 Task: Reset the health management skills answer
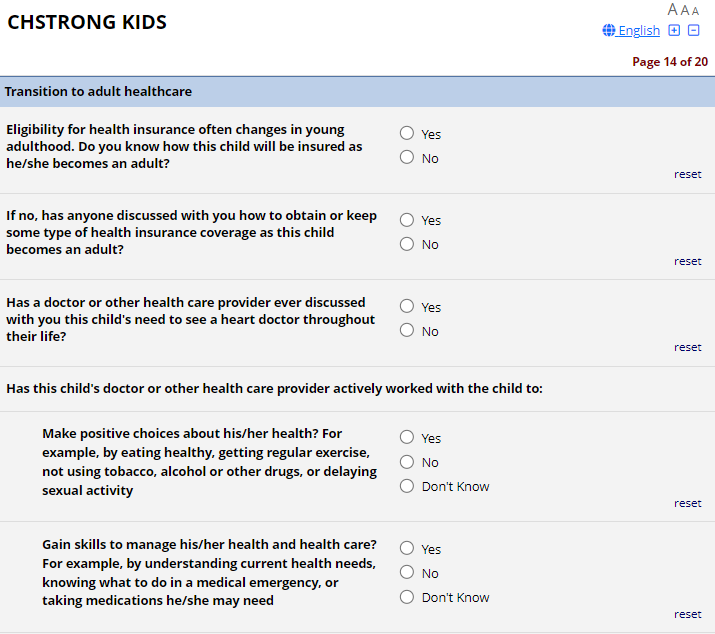pos(687,614)
